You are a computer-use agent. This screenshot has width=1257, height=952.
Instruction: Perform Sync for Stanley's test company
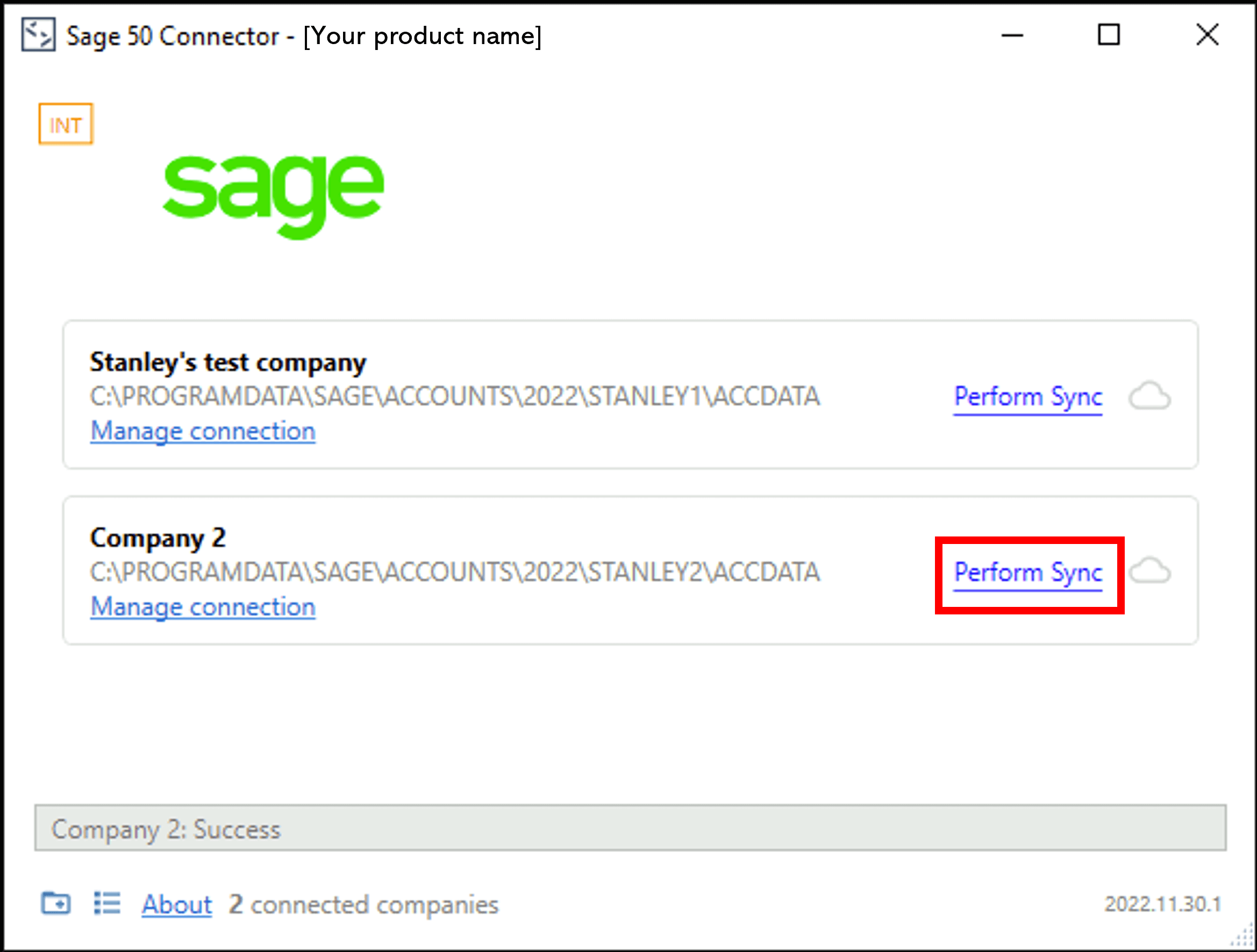(1027, 397)
